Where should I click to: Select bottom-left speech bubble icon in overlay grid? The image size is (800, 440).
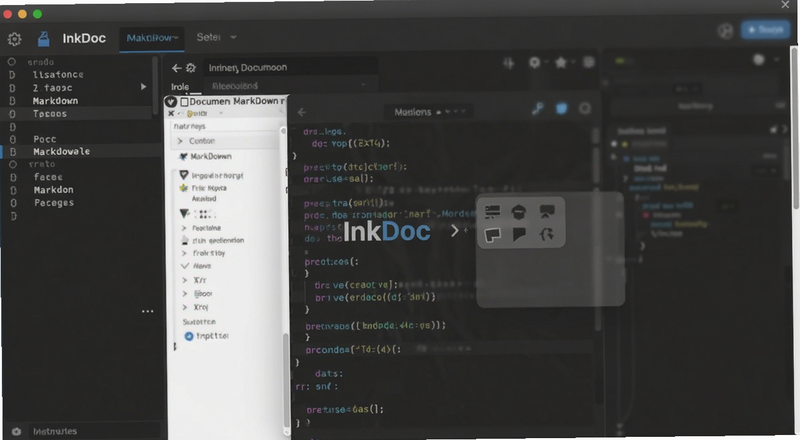point(492,235)
